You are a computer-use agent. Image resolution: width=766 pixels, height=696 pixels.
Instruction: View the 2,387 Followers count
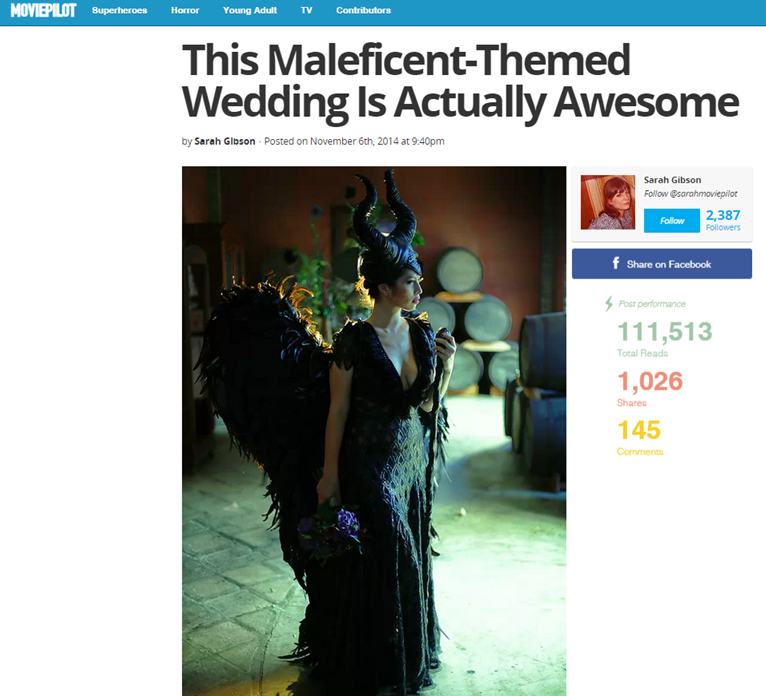pos(723,220)
